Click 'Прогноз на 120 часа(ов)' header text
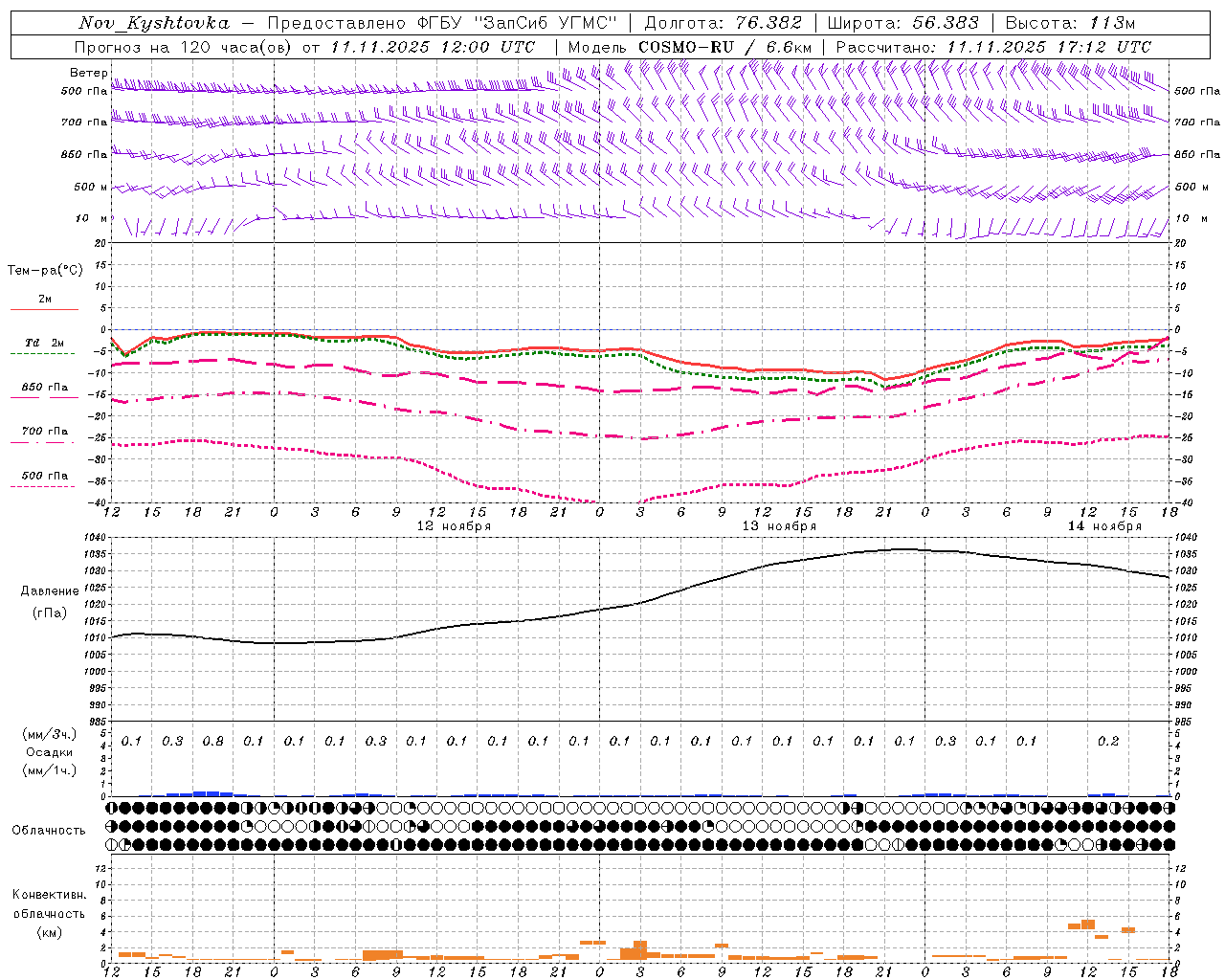This screenshot has height=980, width=1225. [x=185, y=47]
